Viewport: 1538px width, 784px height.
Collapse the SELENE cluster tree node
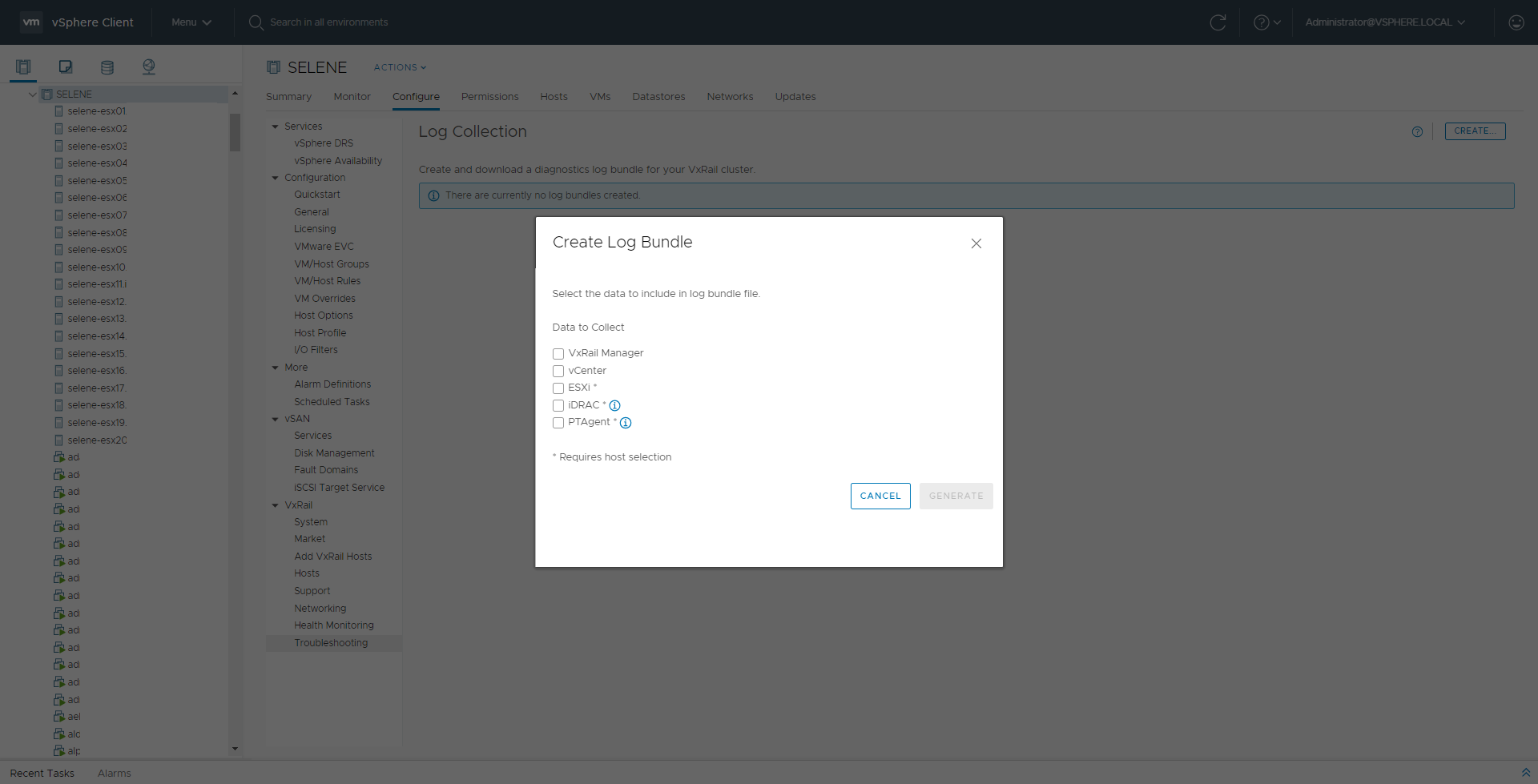[32, 94]
